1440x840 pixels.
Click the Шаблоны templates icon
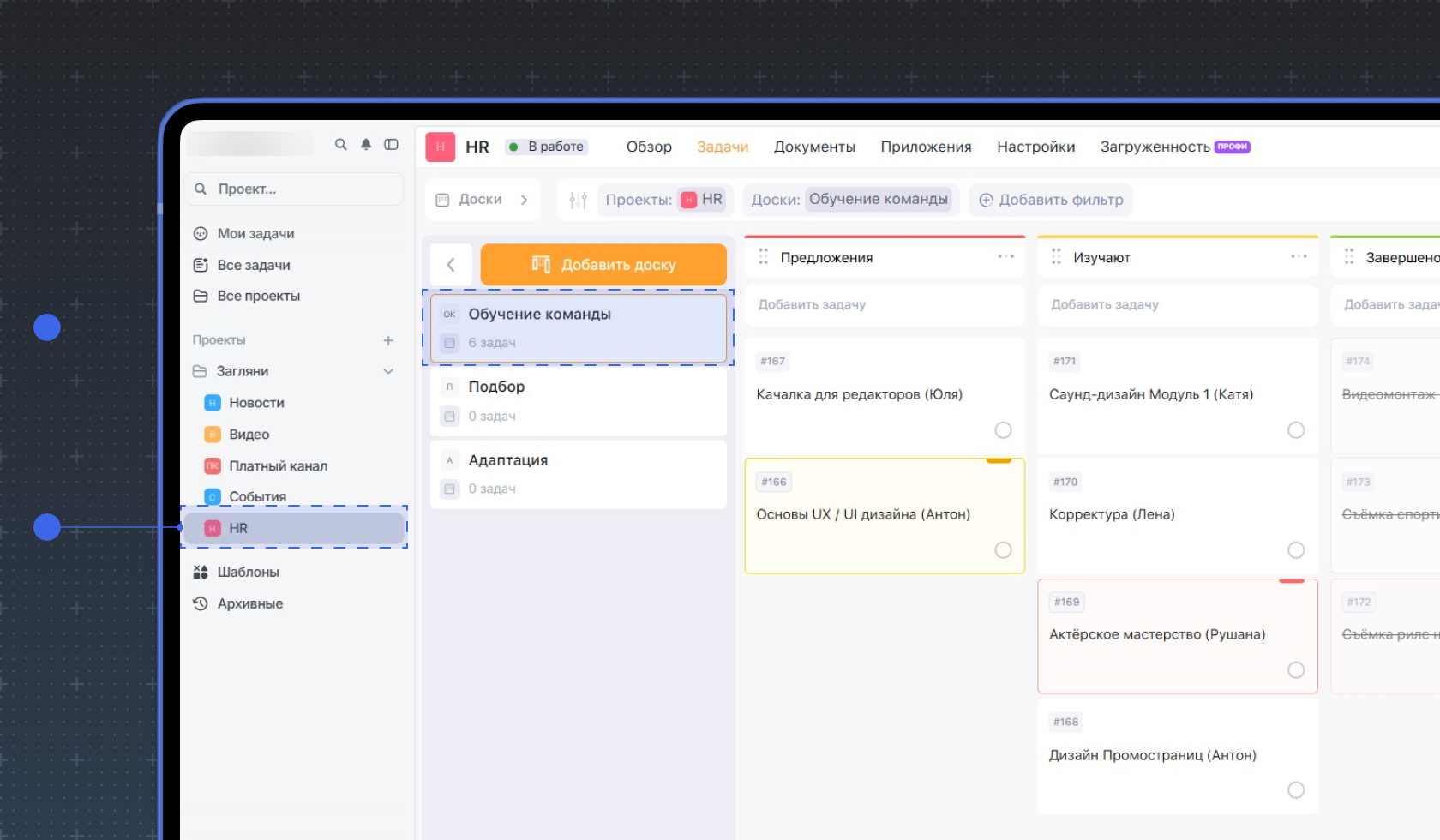pos(200,571)
